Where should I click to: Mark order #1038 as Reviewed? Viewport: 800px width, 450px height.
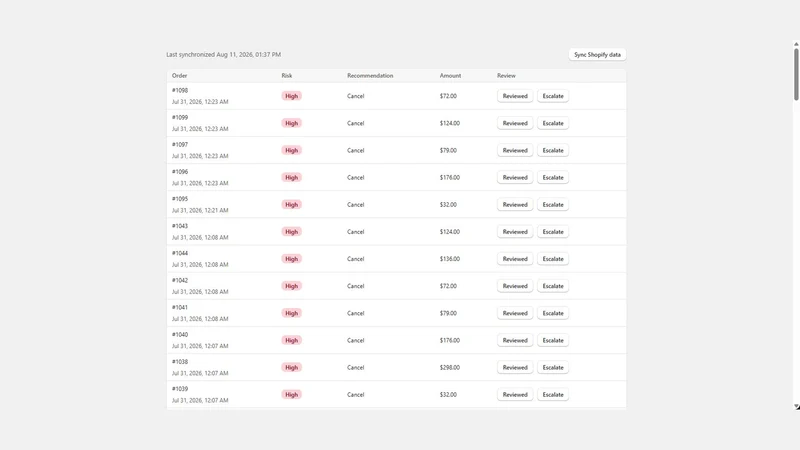[x=515, y=367]
